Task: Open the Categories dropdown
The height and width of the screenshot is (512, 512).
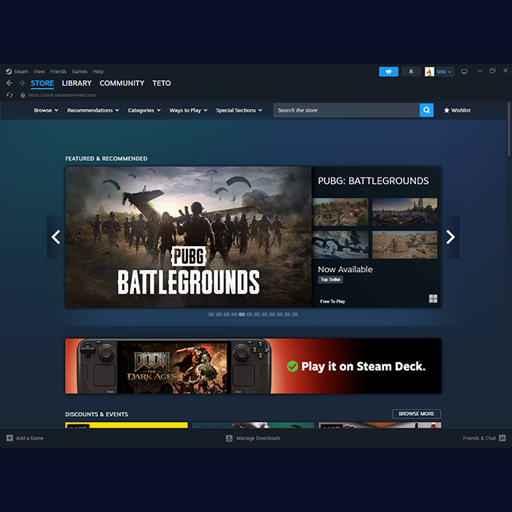Action: pyautogui.click(x=144, y=110)
